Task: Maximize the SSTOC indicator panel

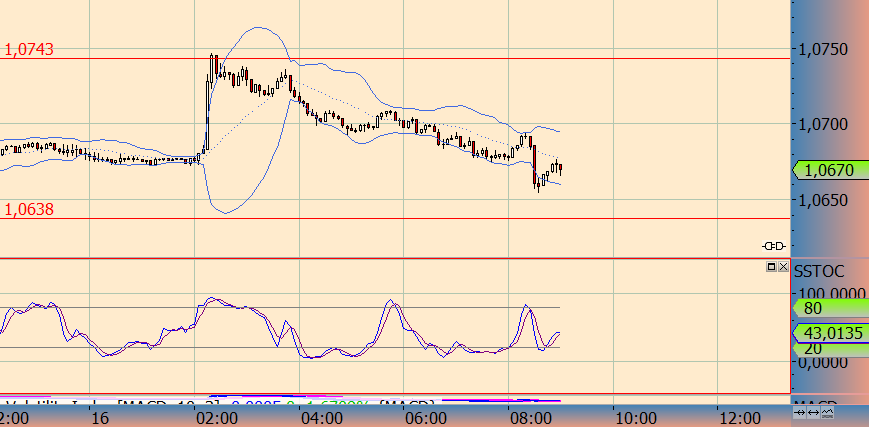Action: 771,267
